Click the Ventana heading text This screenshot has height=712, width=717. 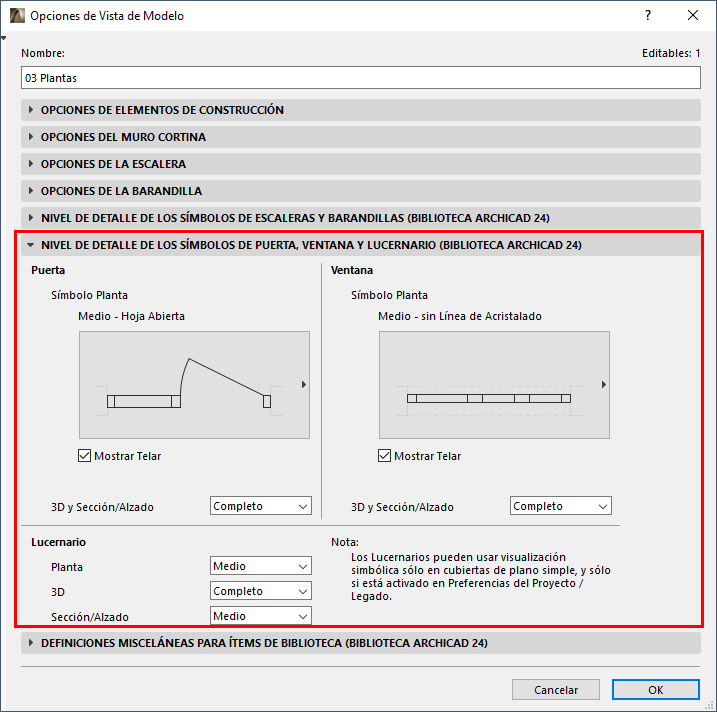coord(352,270)
